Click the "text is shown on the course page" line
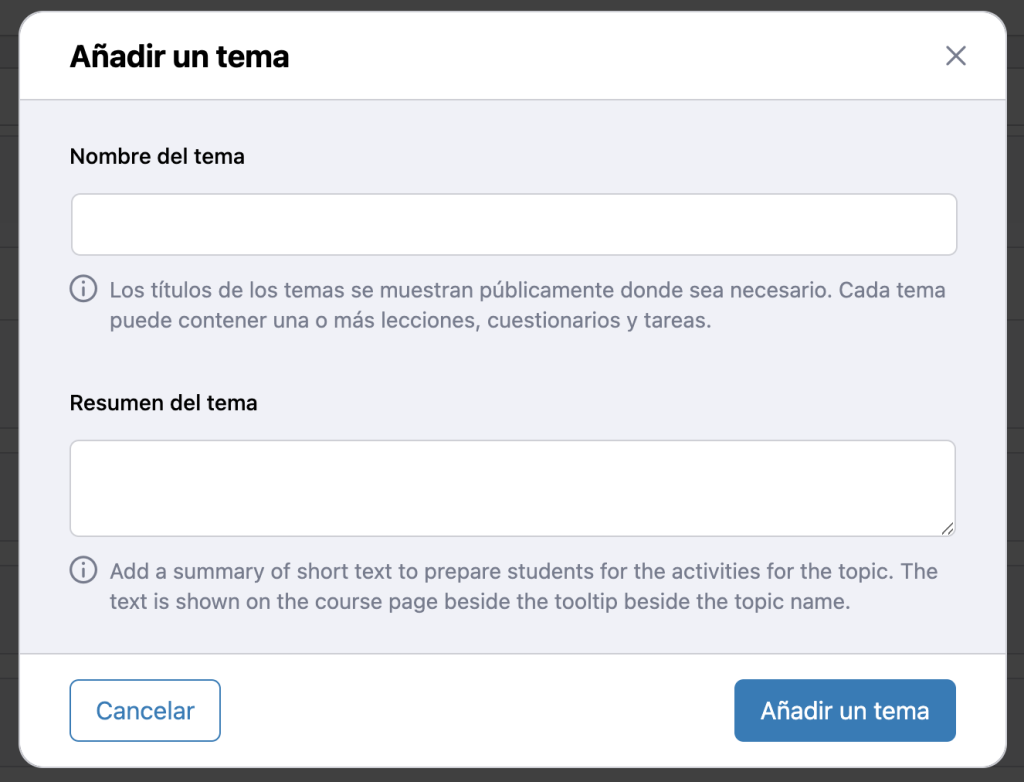Viewport: 1024px width, 782px height. point(479,603)
